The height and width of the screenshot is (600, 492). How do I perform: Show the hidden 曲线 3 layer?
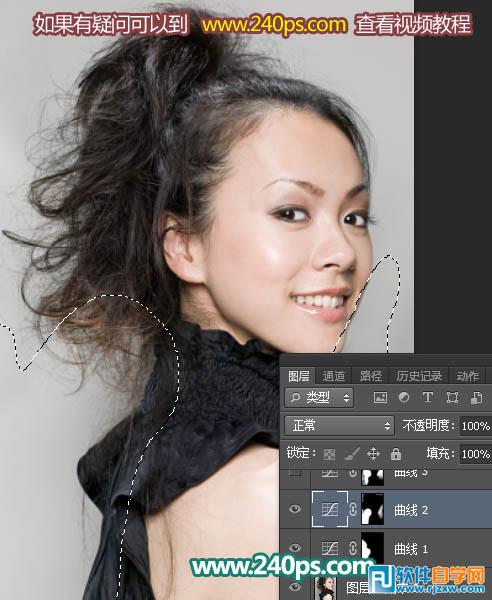[x=295, y=472]
